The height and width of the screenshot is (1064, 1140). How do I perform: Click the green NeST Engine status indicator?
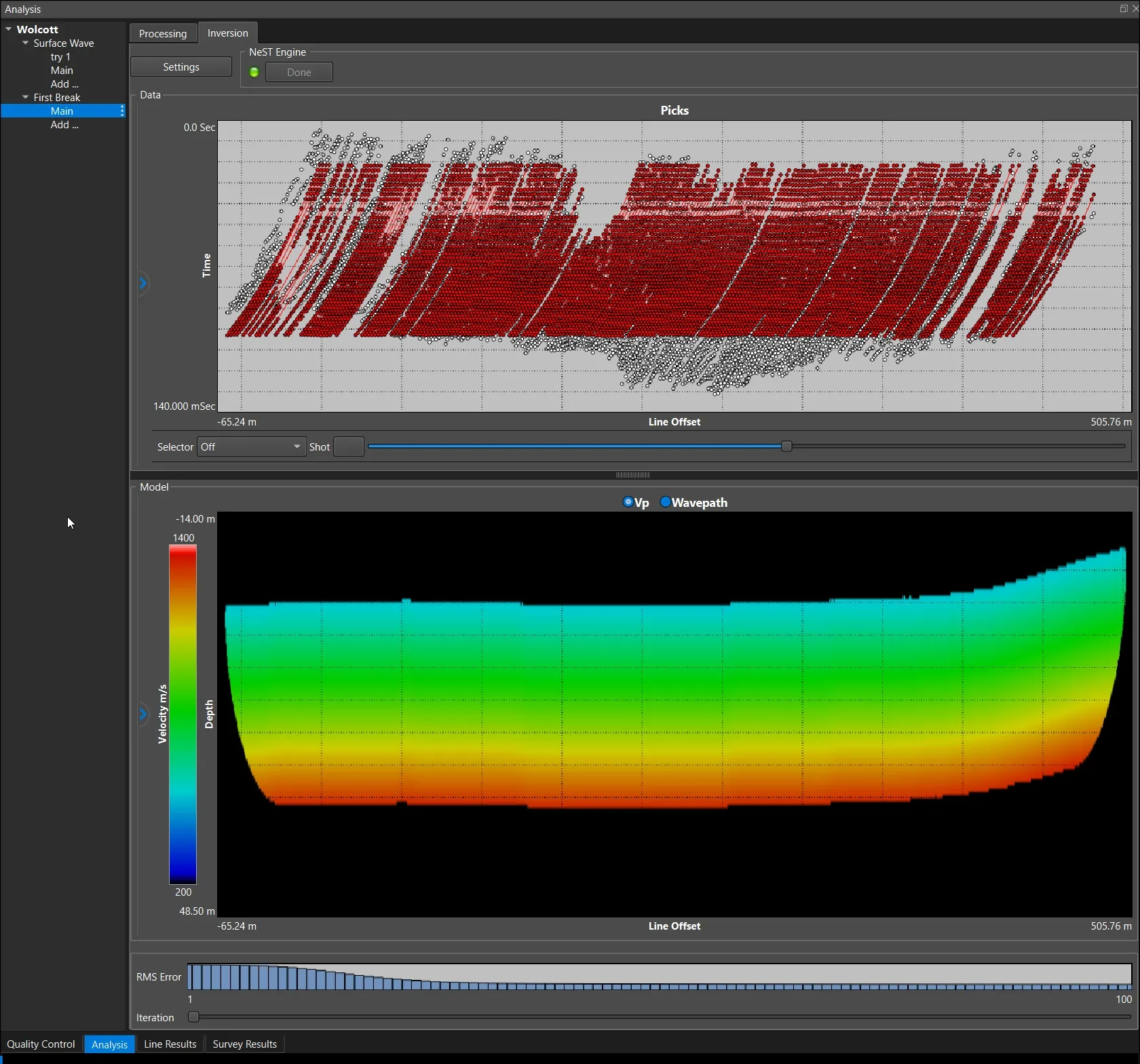click(x=254, y=73)
